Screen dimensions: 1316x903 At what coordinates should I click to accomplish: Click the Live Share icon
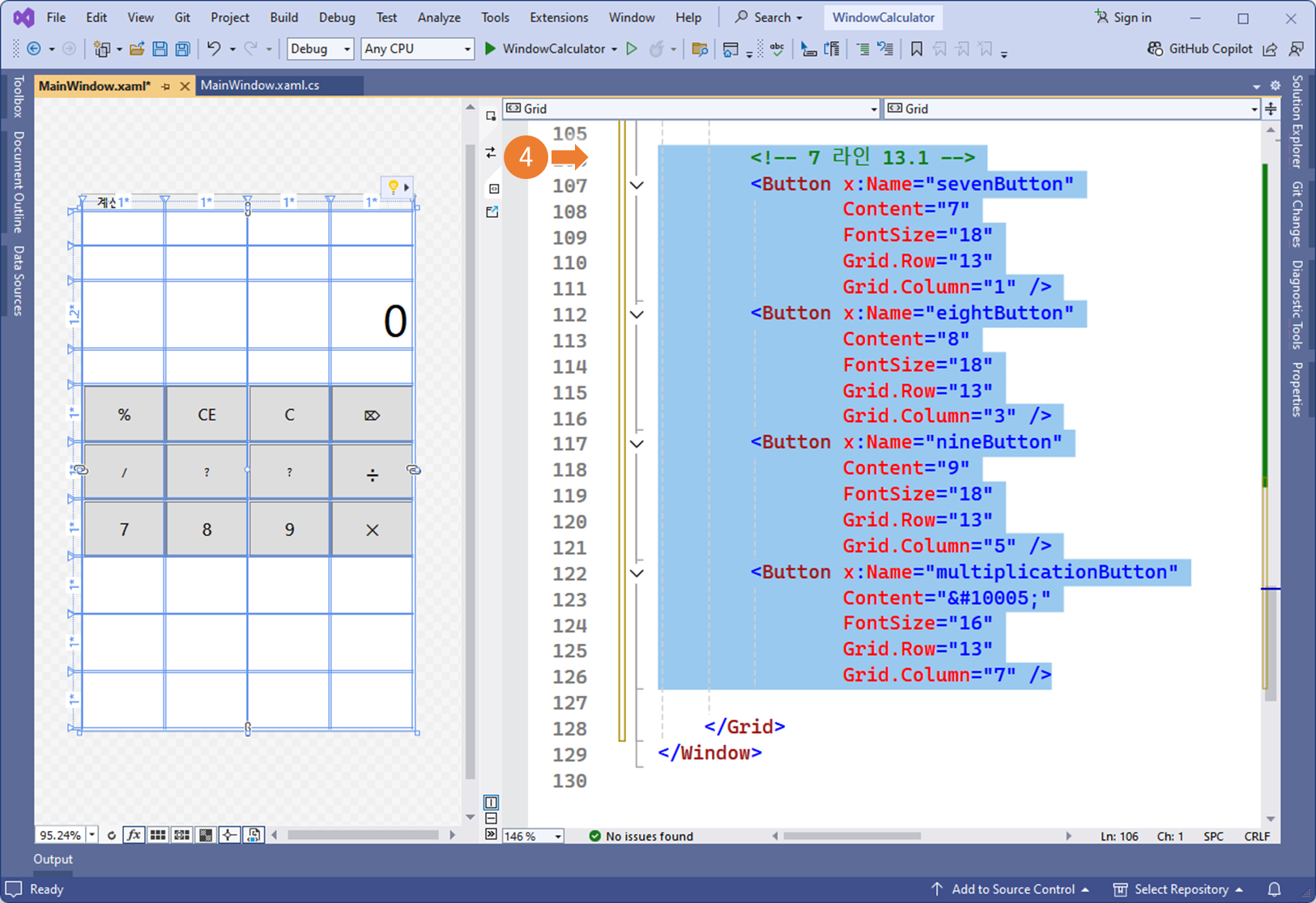coord(1270,49)
